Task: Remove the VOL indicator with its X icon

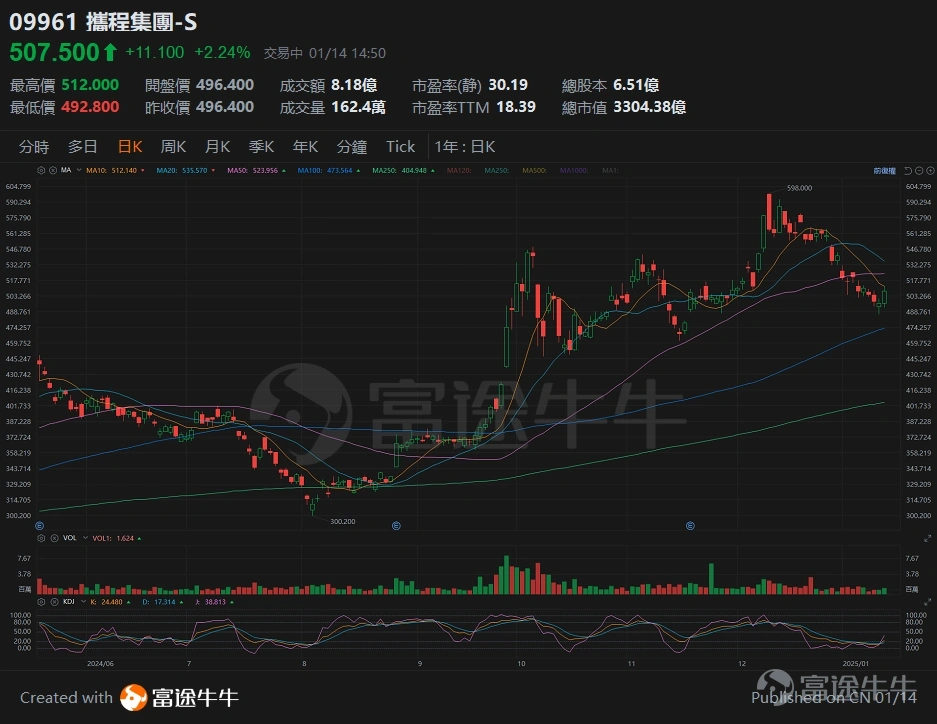Action: coord(54,538)
